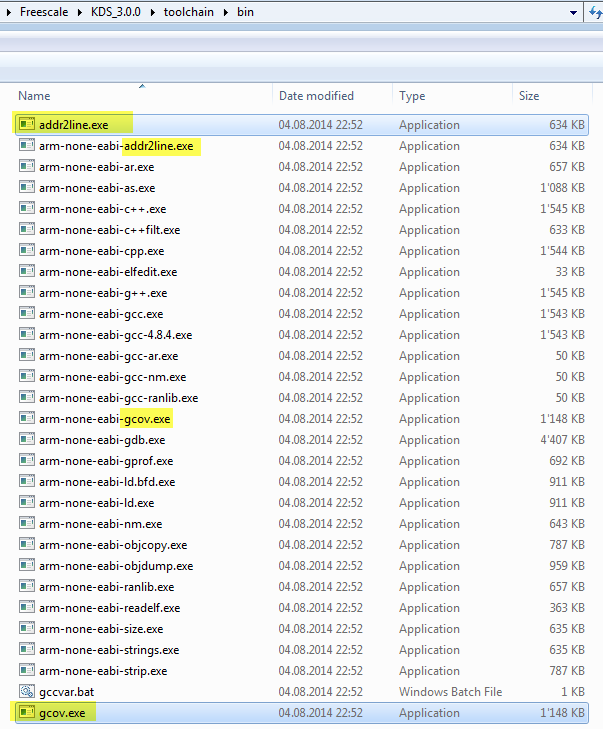The height and width of the screenshot is (729, 603).
Task: Sort by the Type column header
Action: coord(412,96)
